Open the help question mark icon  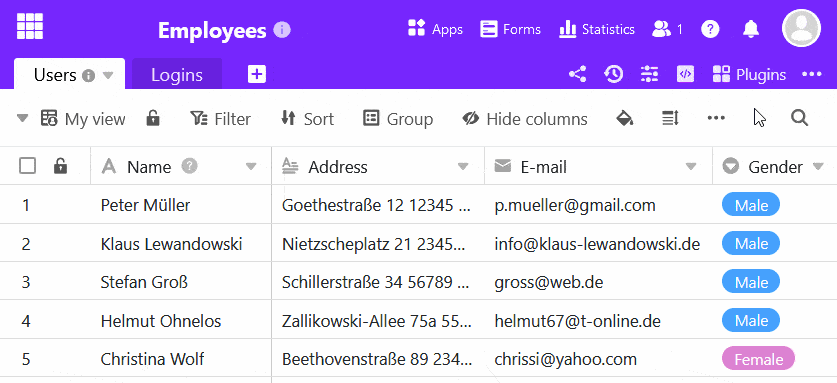[710, 29]
